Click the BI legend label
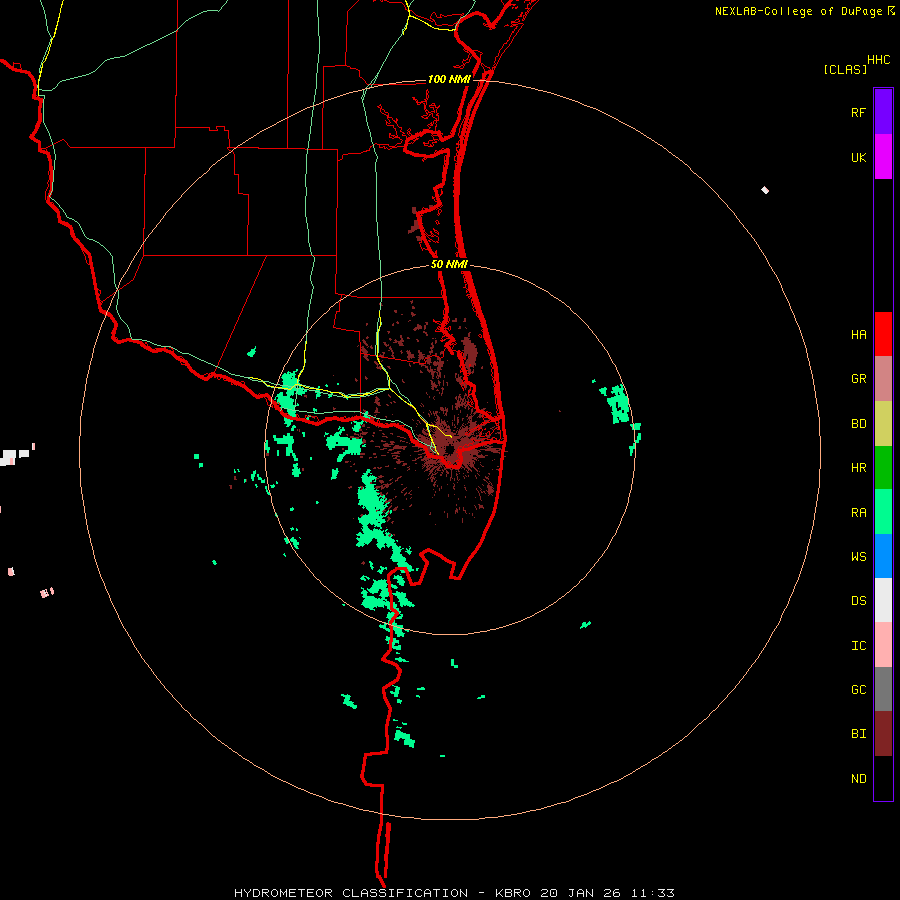Image resolution: width=900 pixels, height=900 pixels. coord(858,734)
